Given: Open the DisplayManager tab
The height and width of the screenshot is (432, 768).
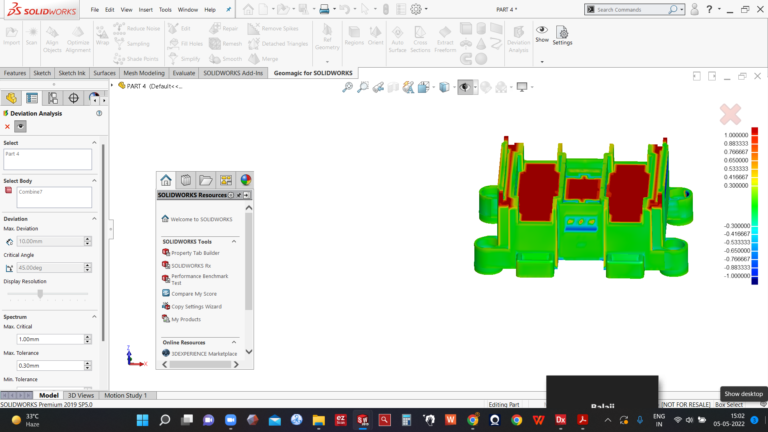Looking at the screenshot, I should point(94,98).
